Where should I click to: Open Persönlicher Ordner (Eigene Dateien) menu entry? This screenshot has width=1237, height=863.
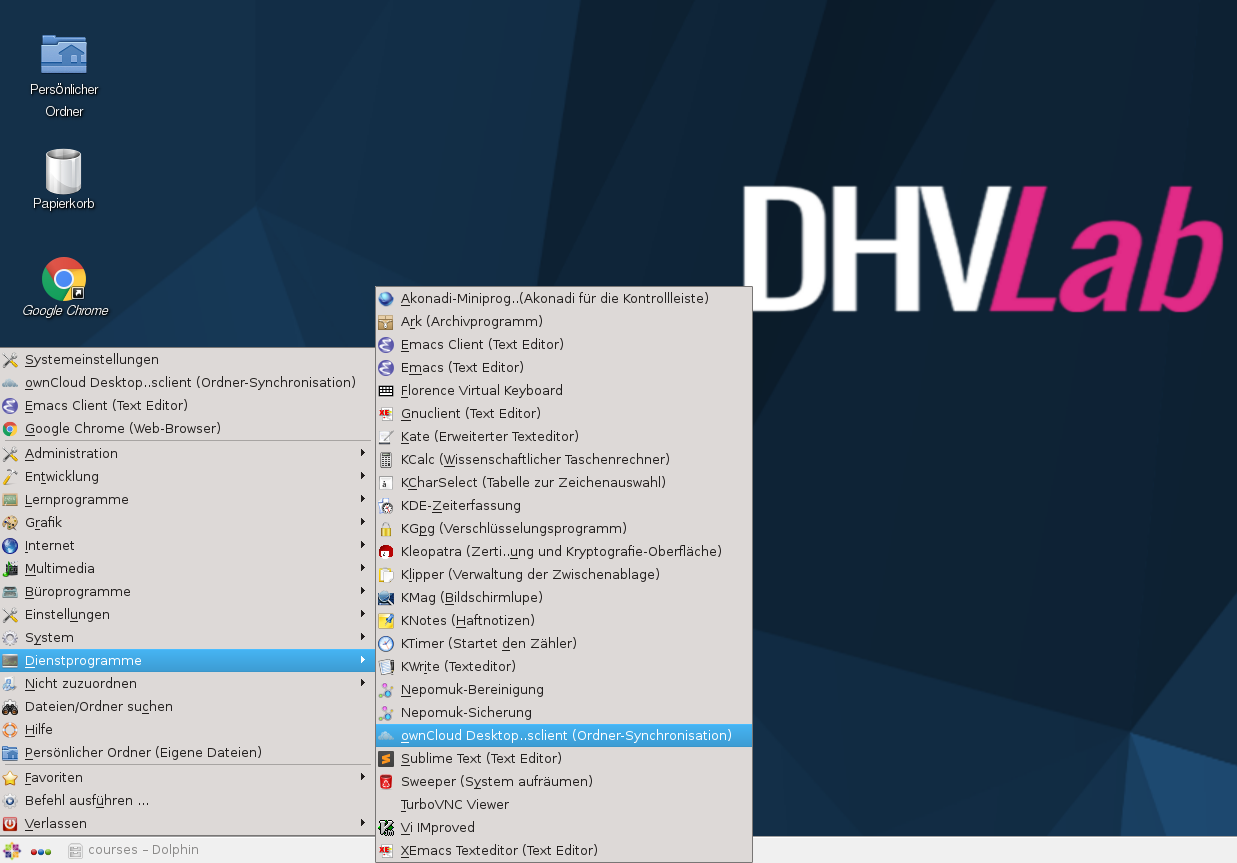click(x=186, y=752)
